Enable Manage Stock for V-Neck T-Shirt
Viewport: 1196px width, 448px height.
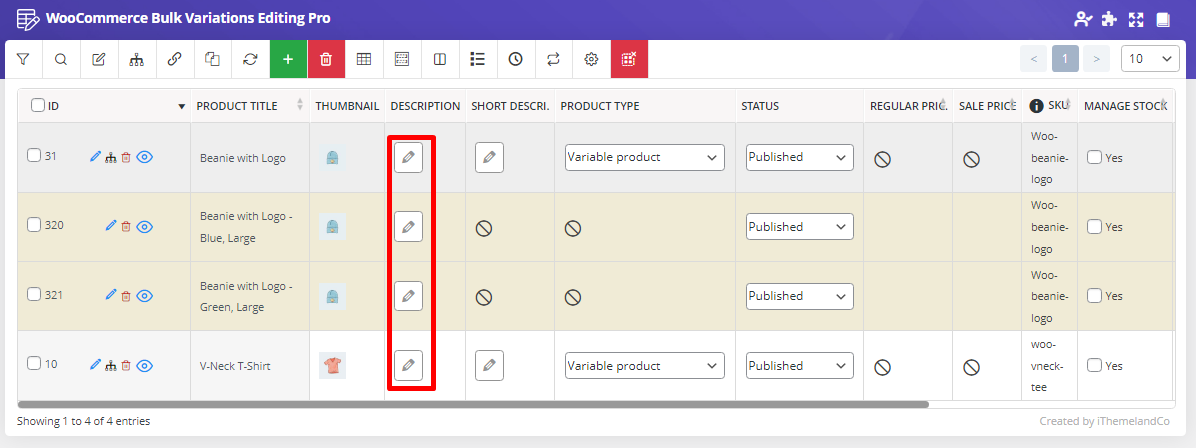(x=1094, y=366)
